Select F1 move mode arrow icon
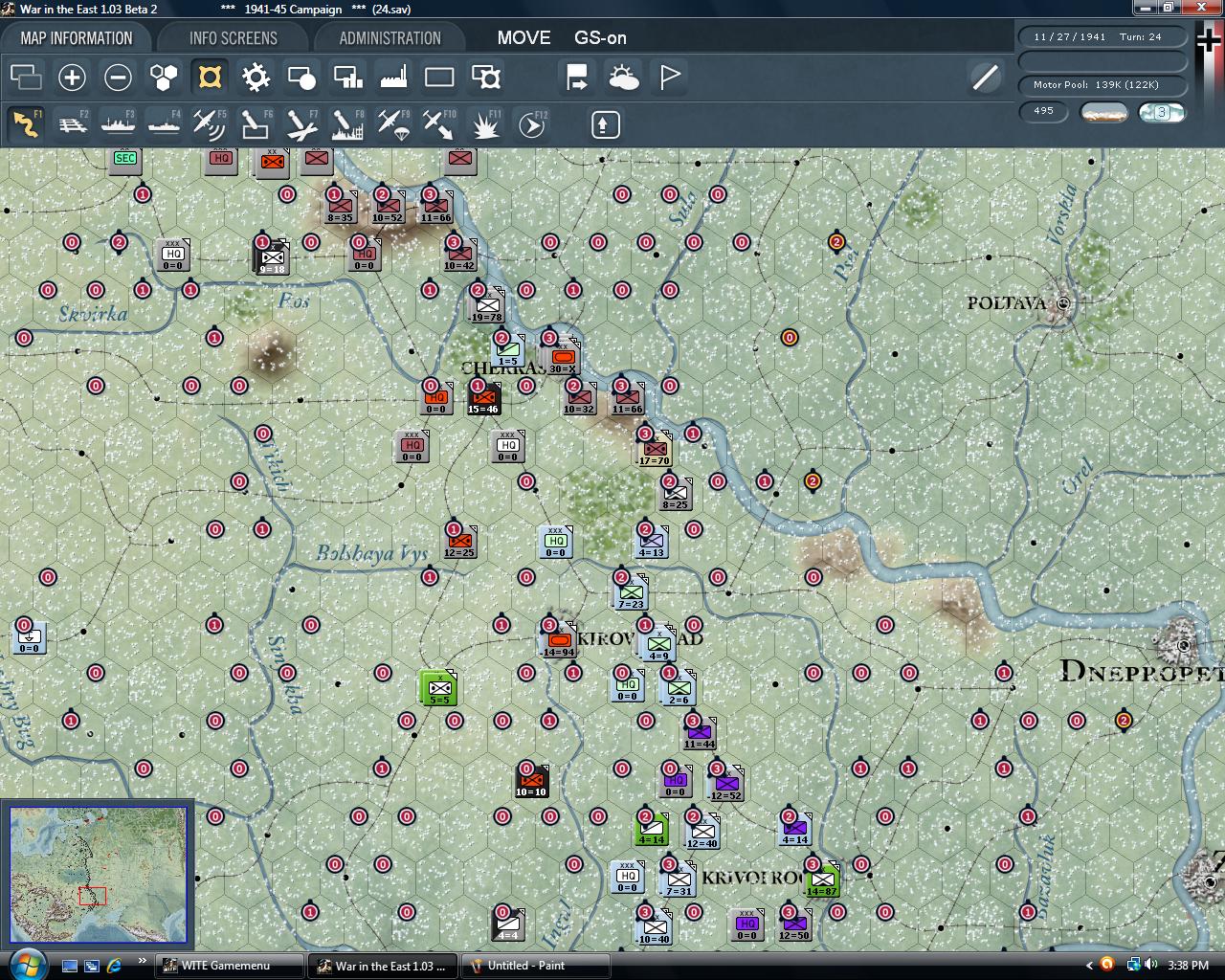Viewport: 1225px width, 980px height. 26,124
